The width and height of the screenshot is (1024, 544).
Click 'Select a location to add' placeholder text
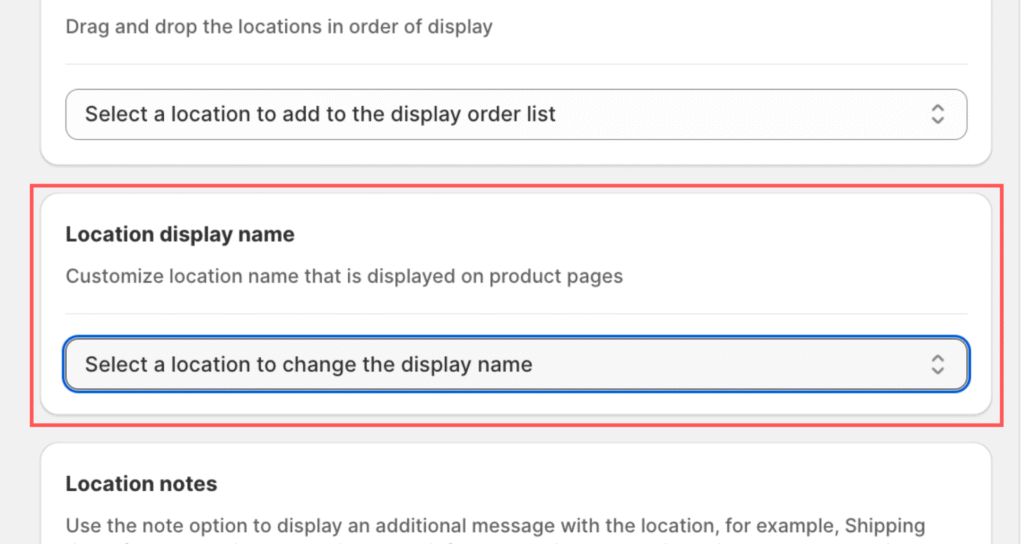(320, 114)
